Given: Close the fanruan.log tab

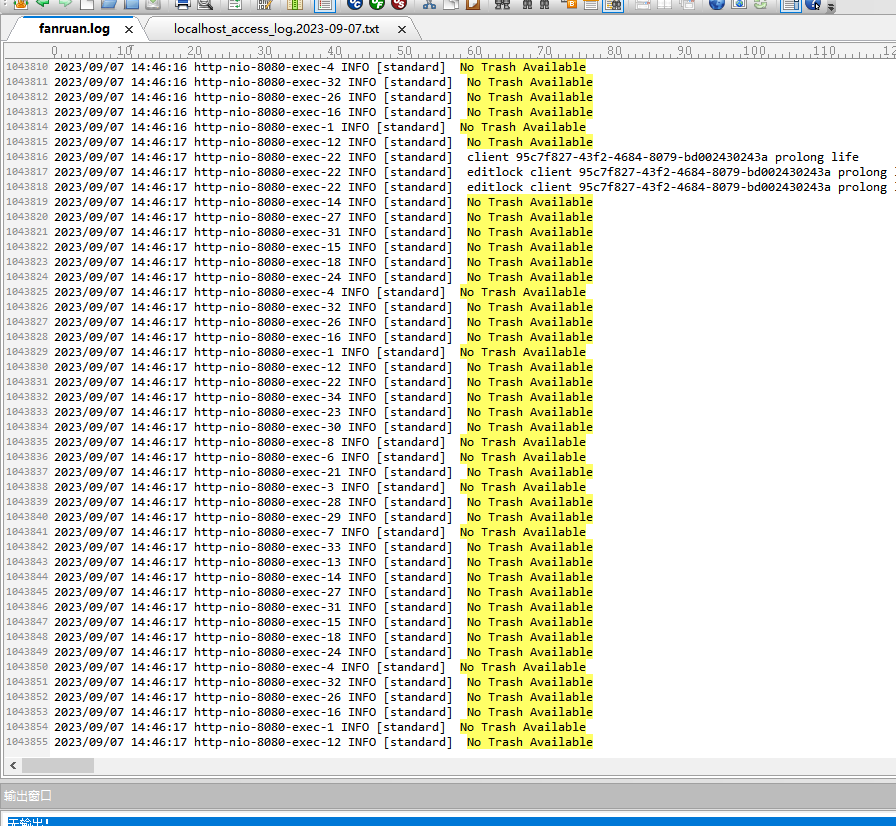Looking at the screenshot, I should (129, 29).
